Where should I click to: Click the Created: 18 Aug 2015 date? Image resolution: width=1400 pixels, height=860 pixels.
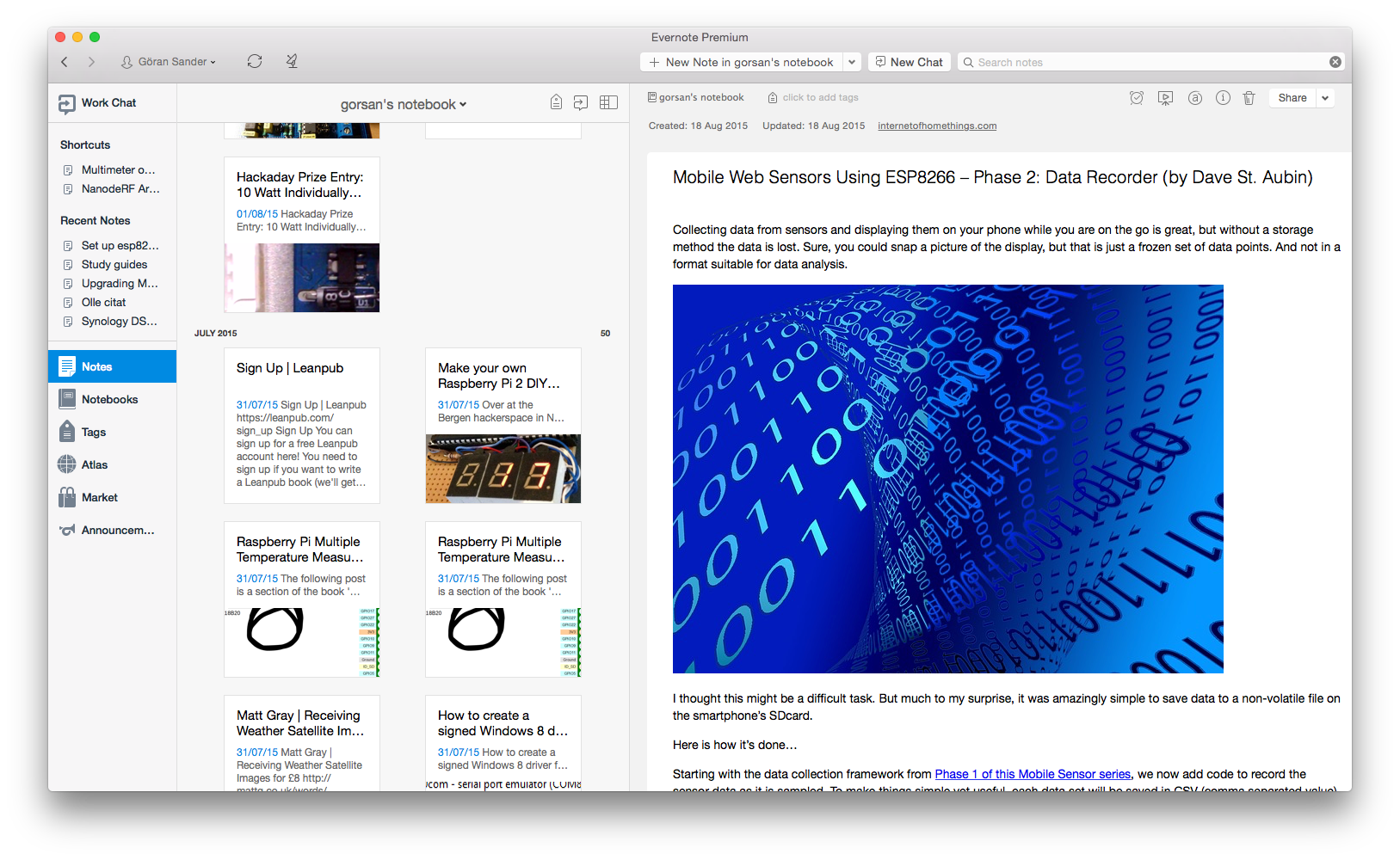pos(698,126)
